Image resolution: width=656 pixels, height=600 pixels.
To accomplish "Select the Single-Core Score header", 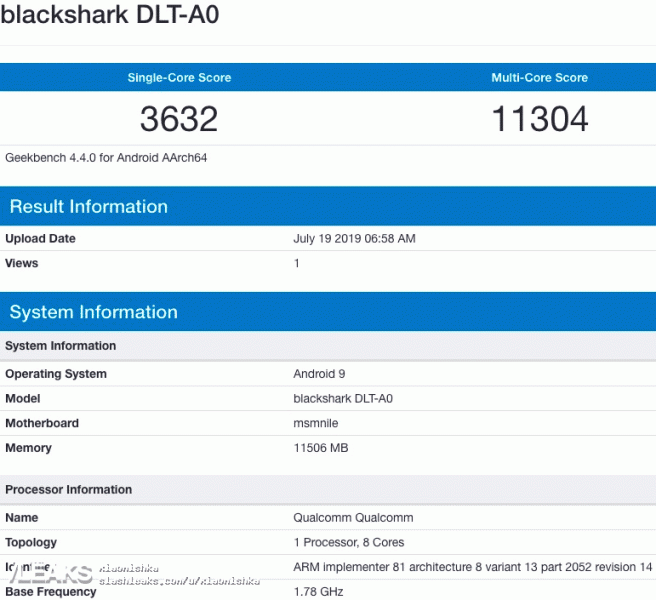I will [x=179, y=77].
